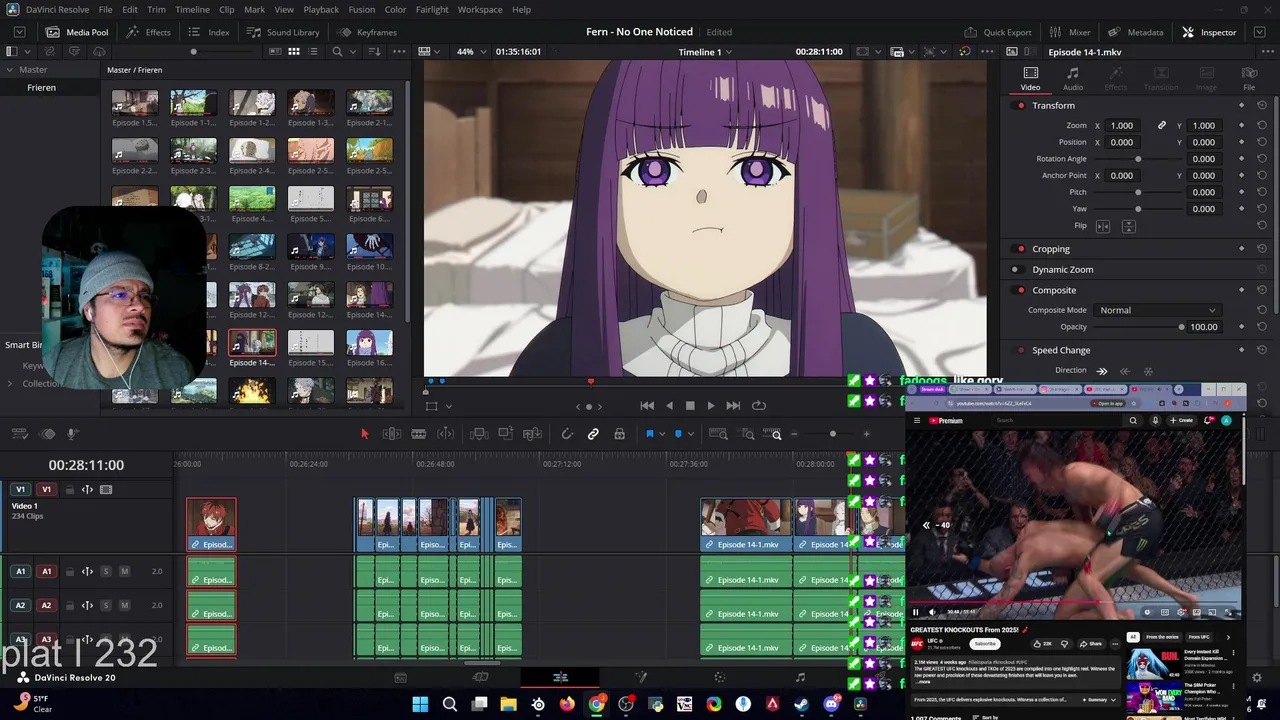Open the Sound Library panel

(283, 32)
